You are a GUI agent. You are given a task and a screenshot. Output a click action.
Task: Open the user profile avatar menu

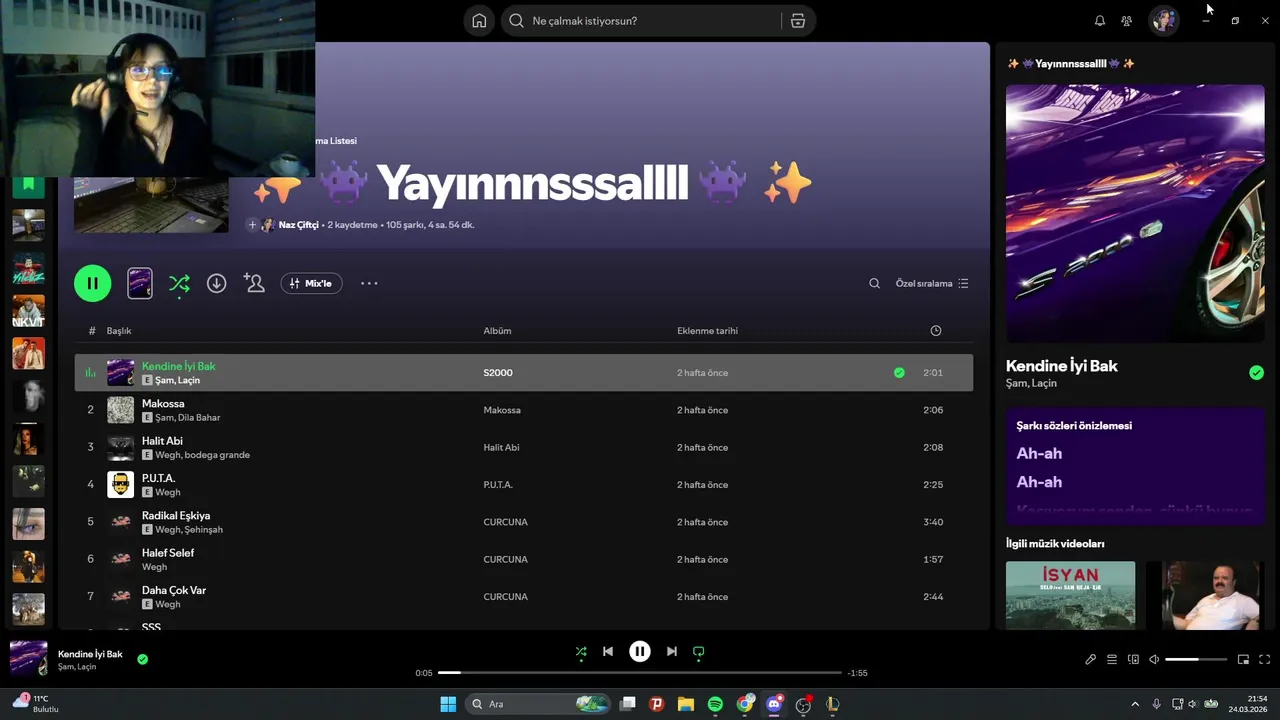click(x=1164, y=20)
